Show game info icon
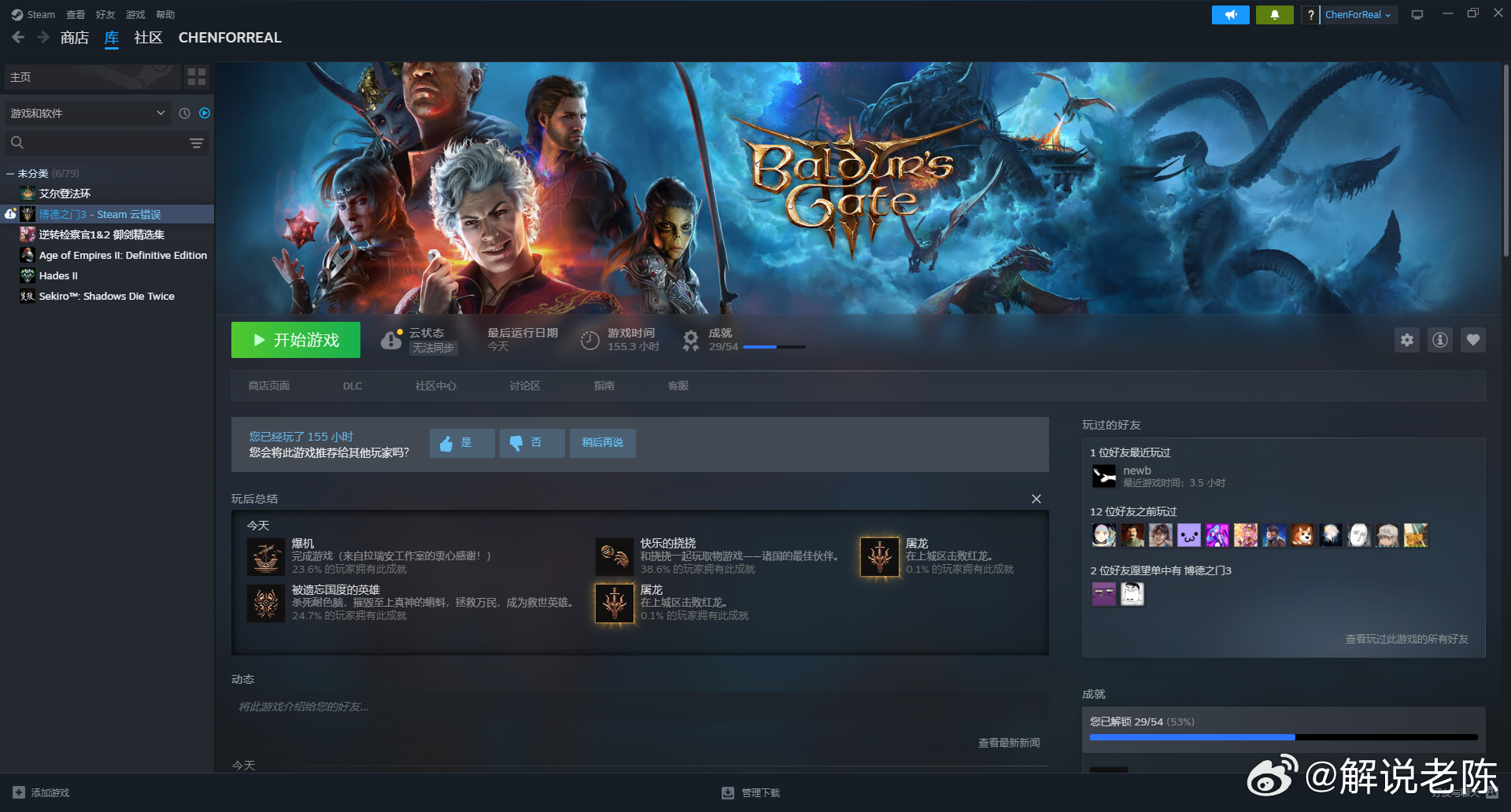Screen dimensions: 1511x812 (x=1440, y=340)
